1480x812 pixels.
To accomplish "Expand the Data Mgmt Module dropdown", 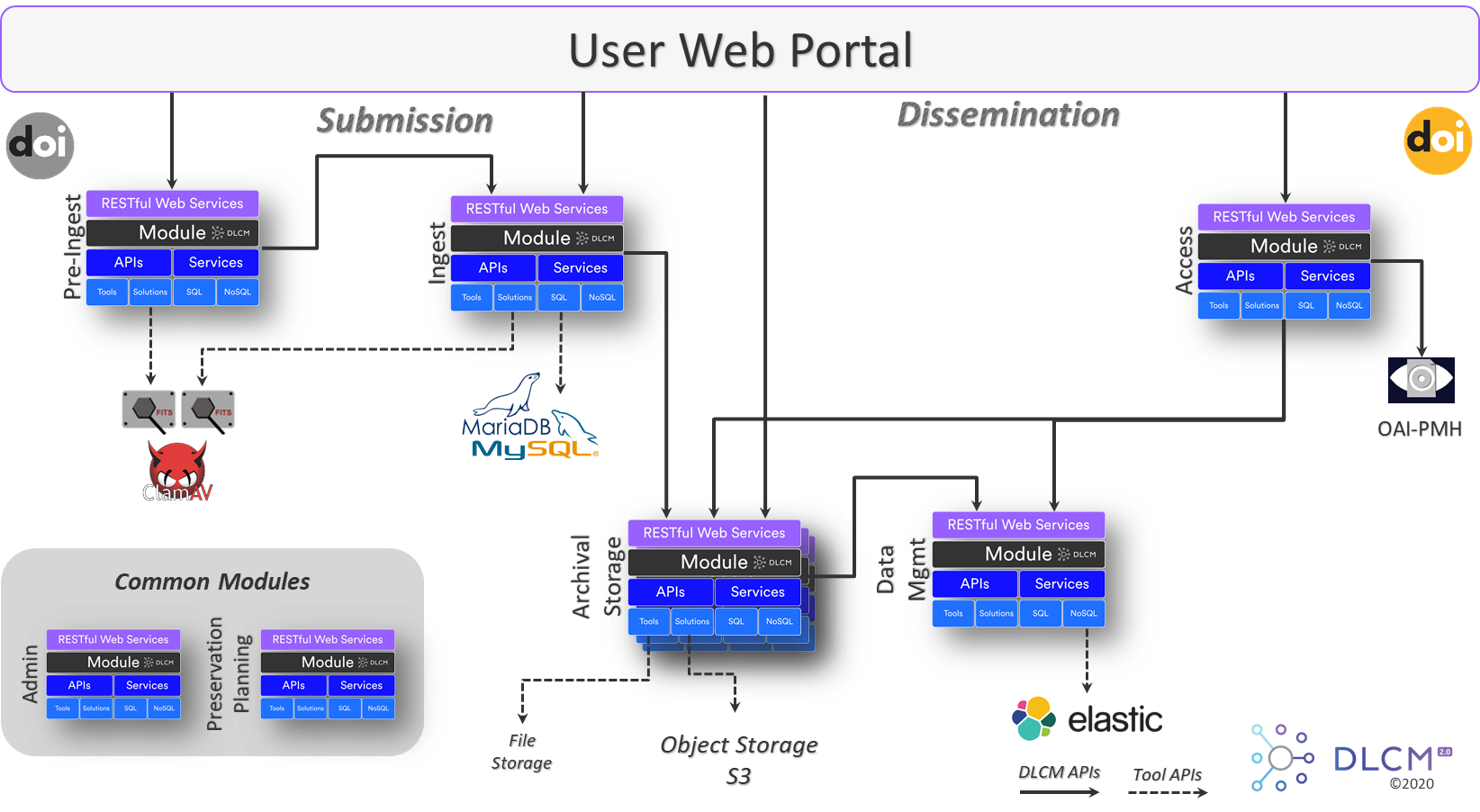I will point(1017,554).
